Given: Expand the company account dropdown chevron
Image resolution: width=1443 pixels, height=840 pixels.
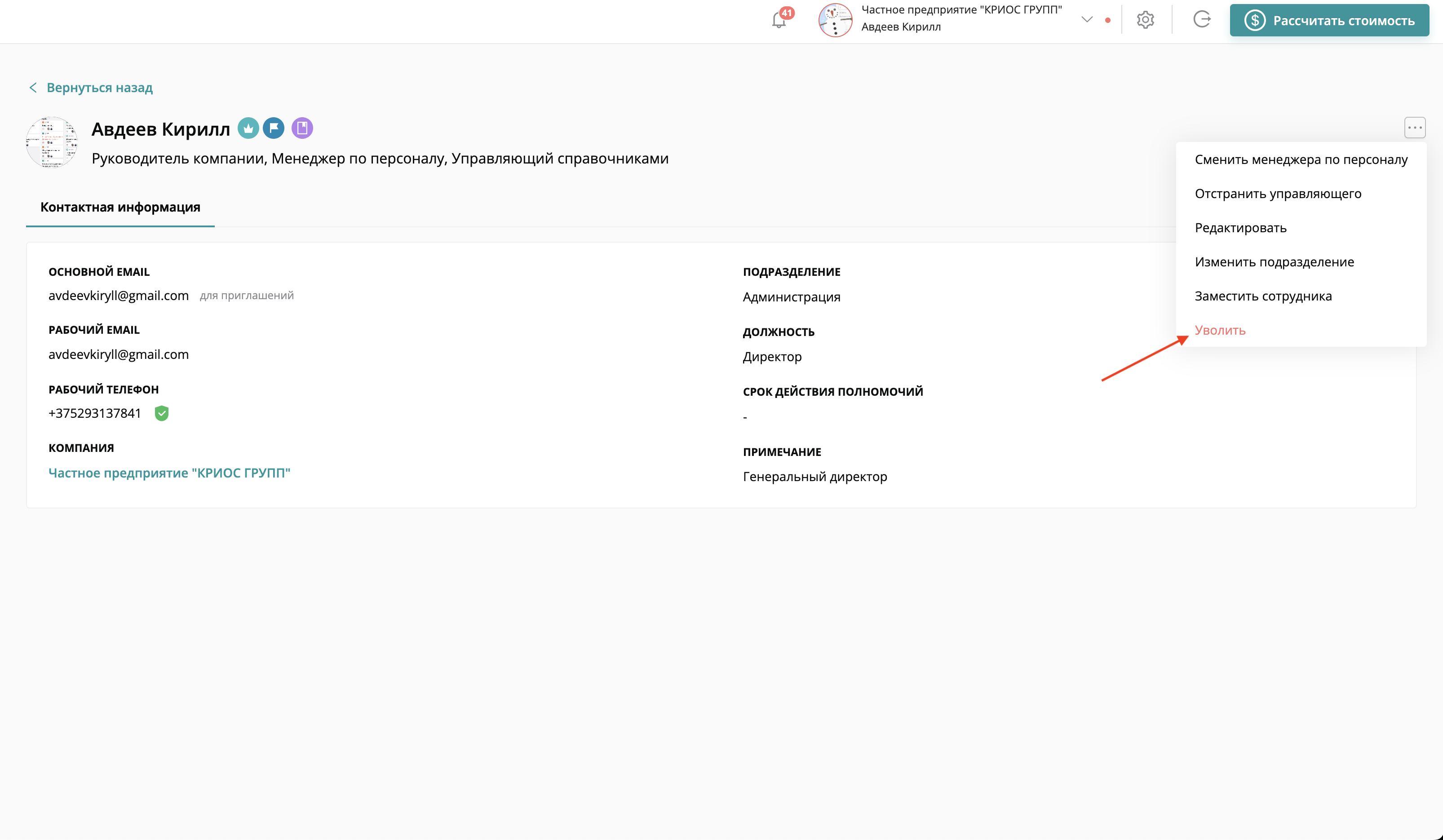Looking at the screenshot, I should pyautogui.click(x=1086, y=19).
